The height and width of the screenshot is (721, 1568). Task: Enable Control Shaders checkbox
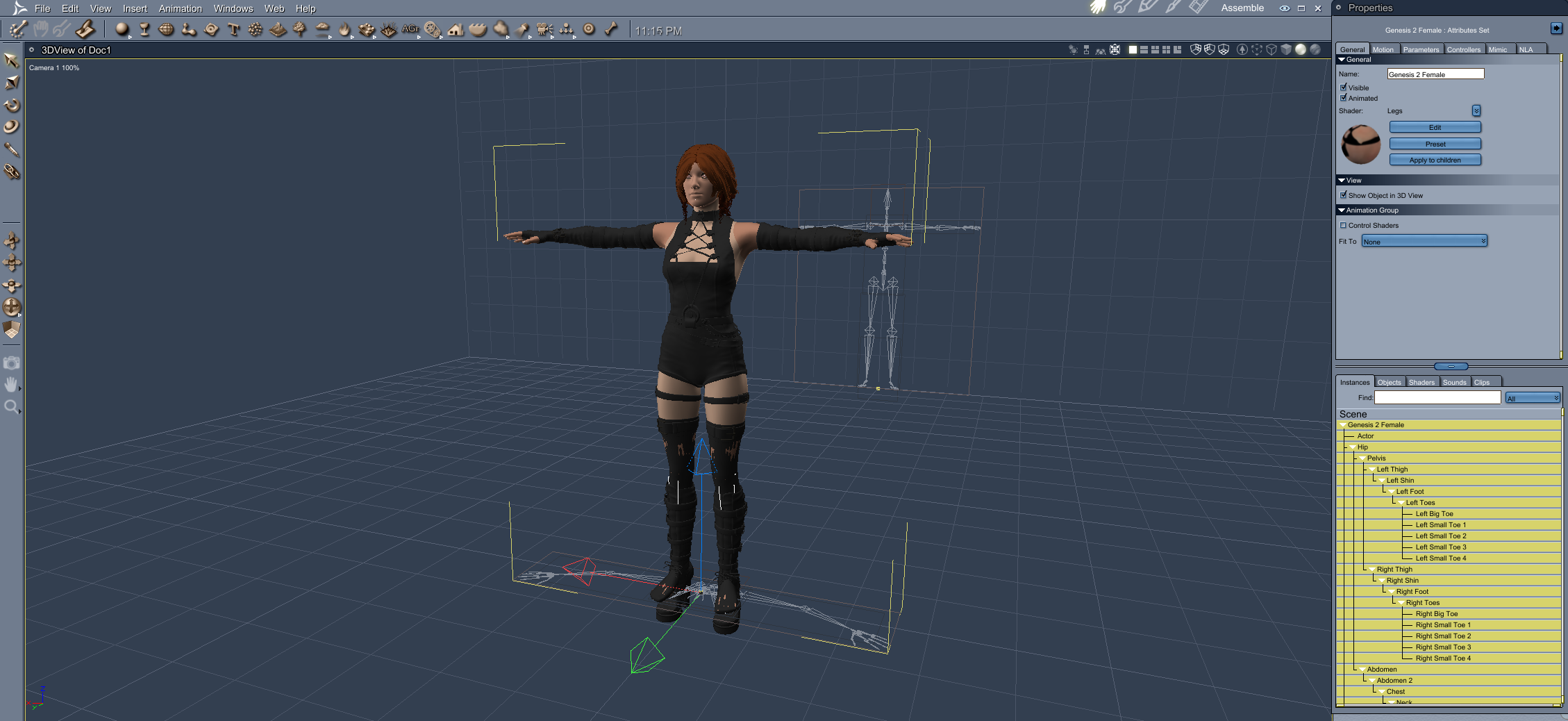coord(1343,225)
